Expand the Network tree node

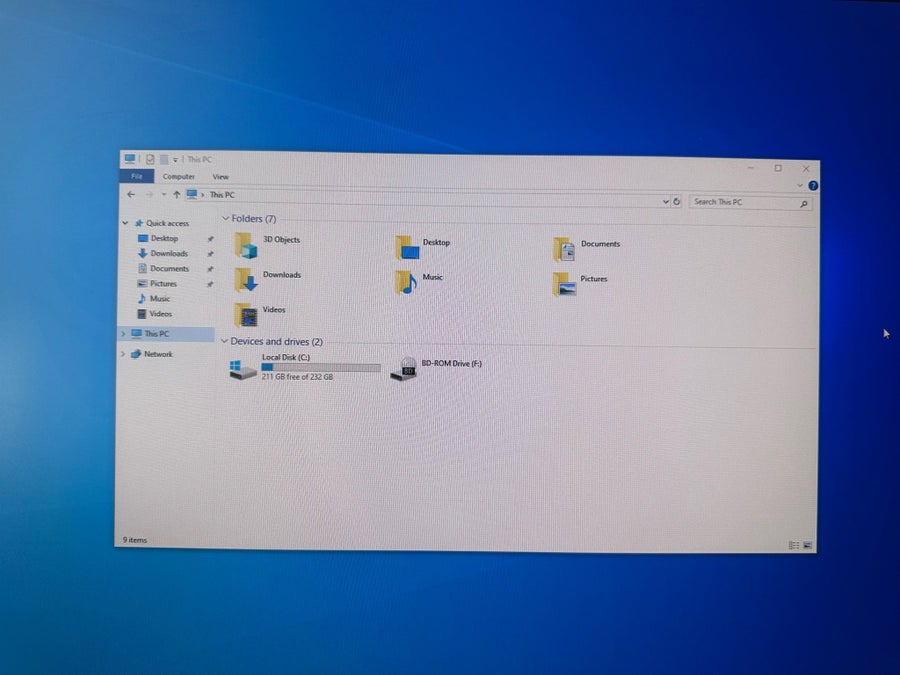point(122,354)
